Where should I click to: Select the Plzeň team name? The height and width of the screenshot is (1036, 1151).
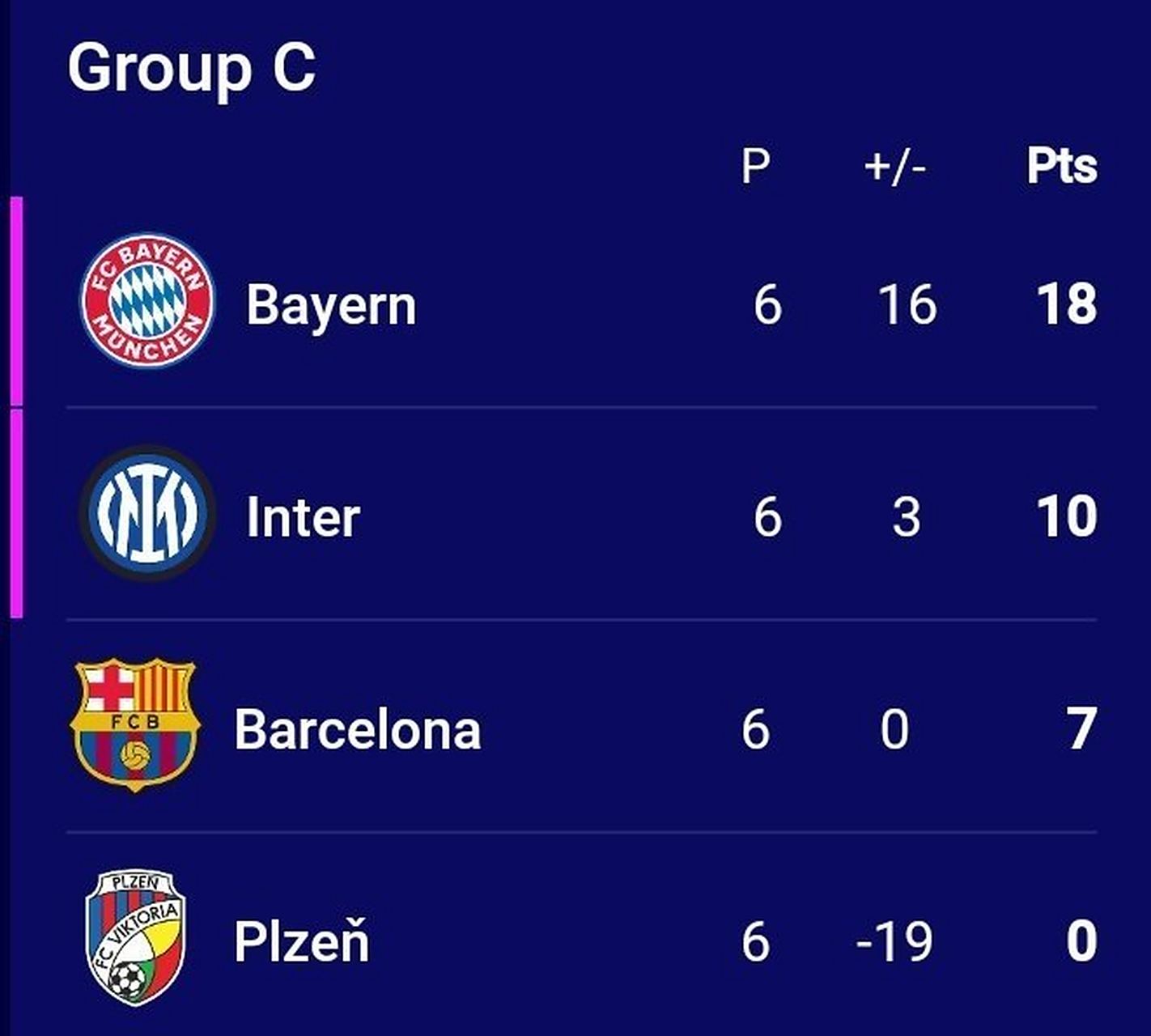[301, 941]
